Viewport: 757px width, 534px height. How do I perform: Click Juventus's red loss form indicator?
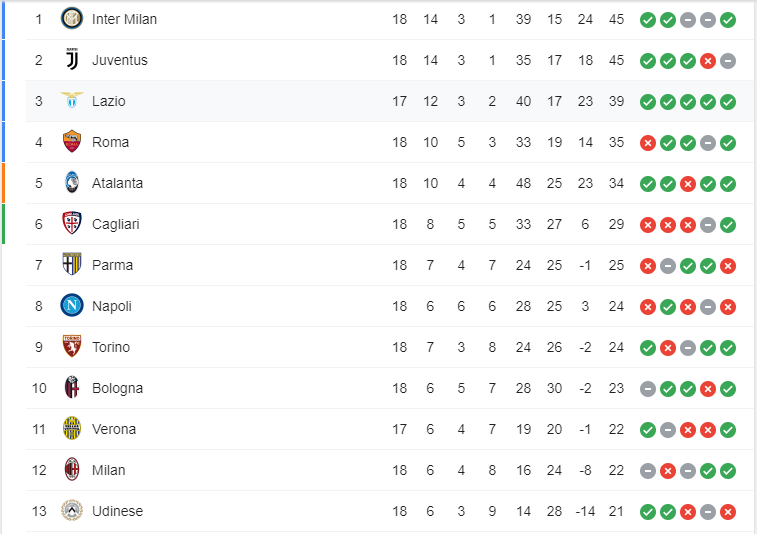click(x=708, y=60)
